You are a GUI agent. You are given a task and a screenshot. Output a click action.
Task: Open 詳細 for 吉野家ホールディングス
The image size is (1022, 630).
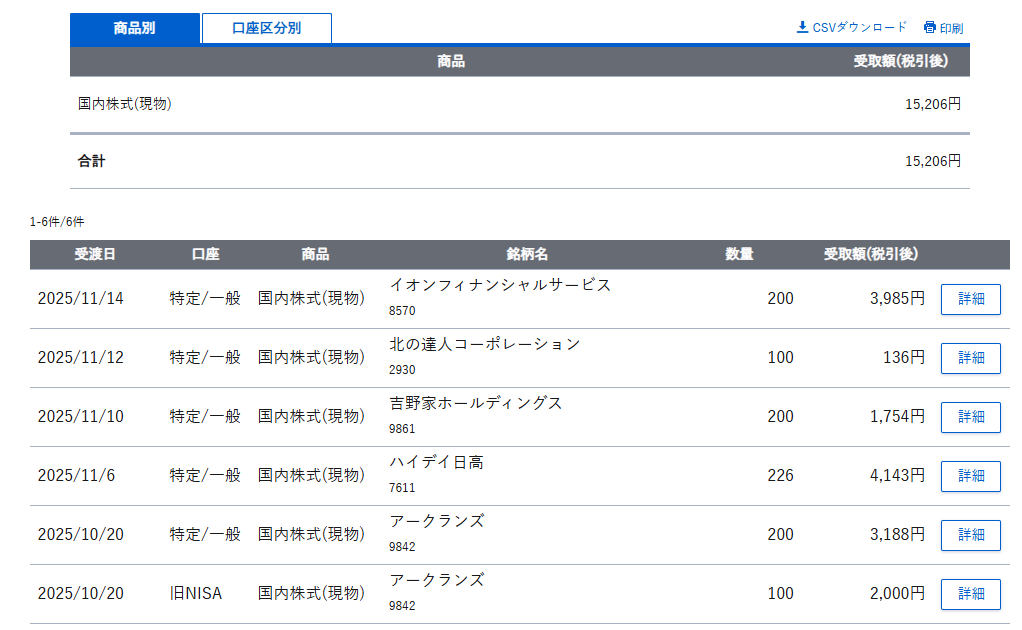[970, 417]
